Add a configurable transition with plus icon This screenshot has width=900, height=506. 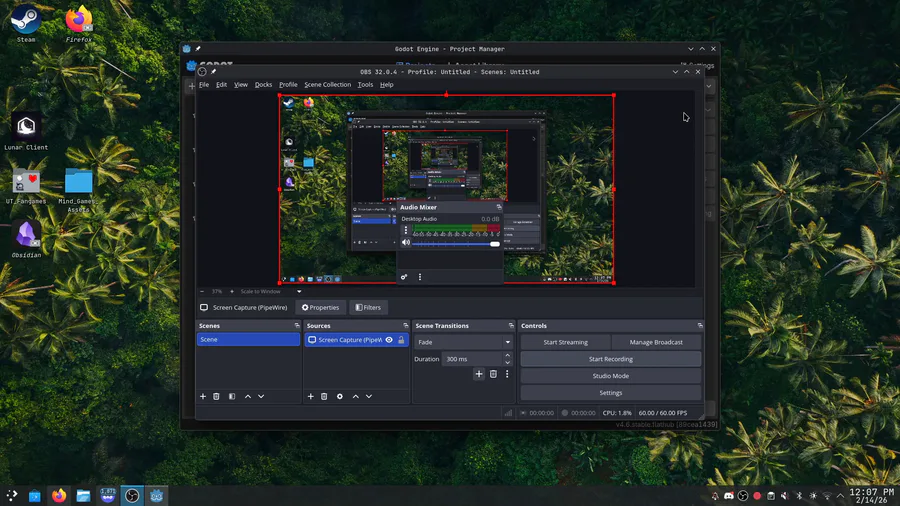pyautogui.click(x=479, y=374)
